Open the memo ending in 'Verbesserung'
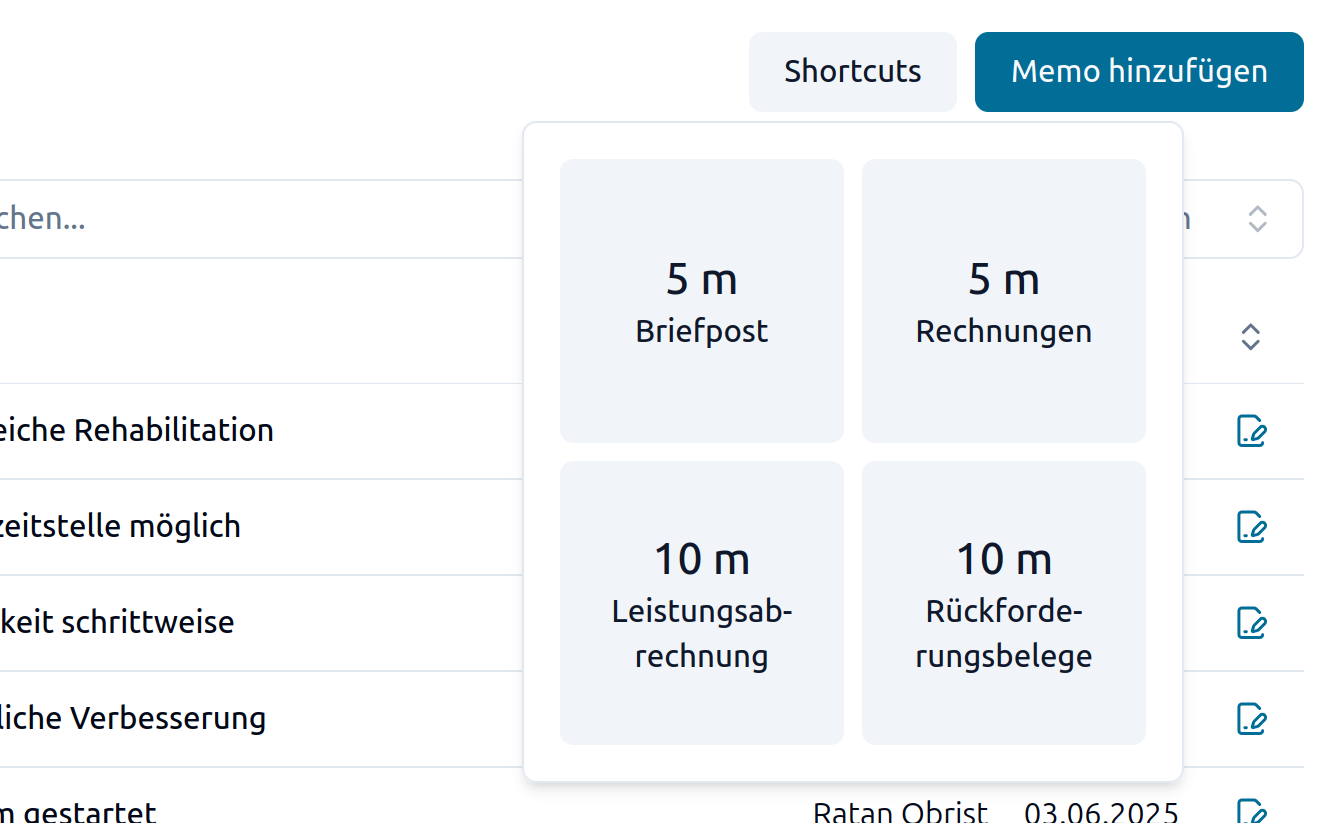1341x823 pixels. coord(132,719)
